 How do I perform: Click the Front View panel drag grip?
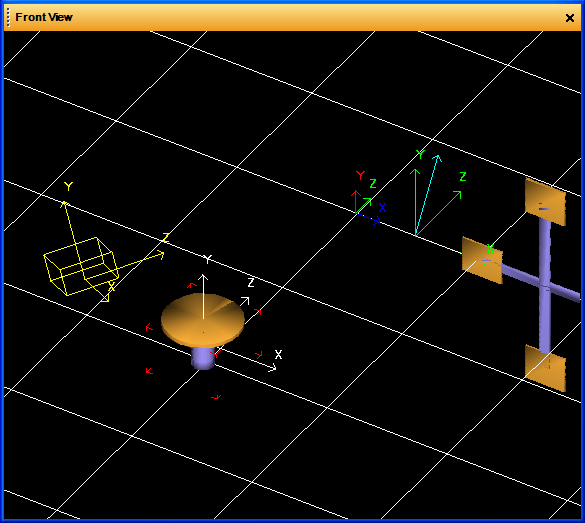pos(8,18)
